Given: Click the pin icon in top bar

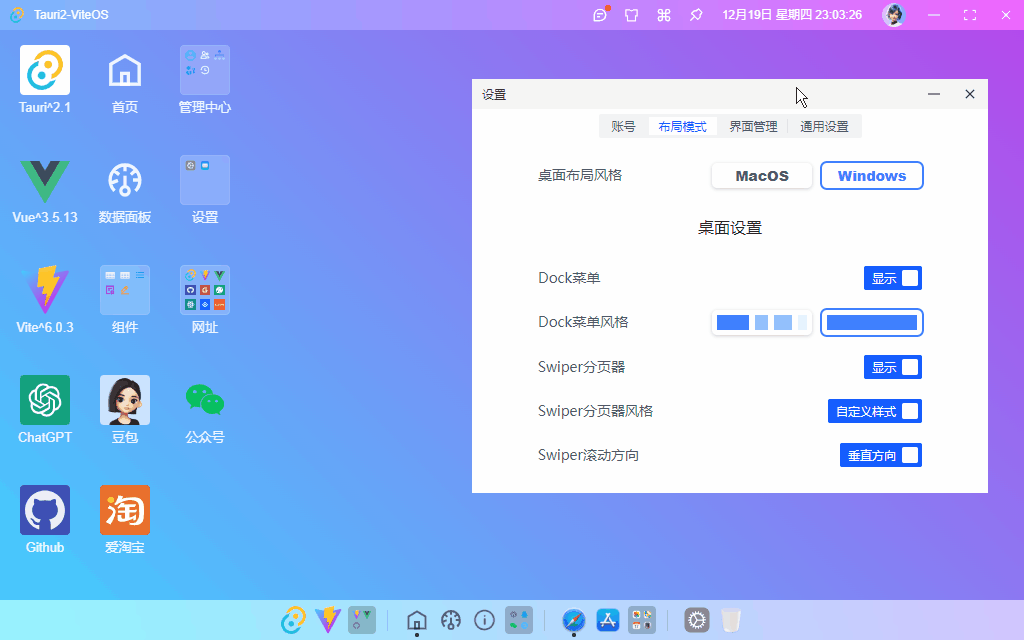Looking at the screenshot, I should coord(697,15).
